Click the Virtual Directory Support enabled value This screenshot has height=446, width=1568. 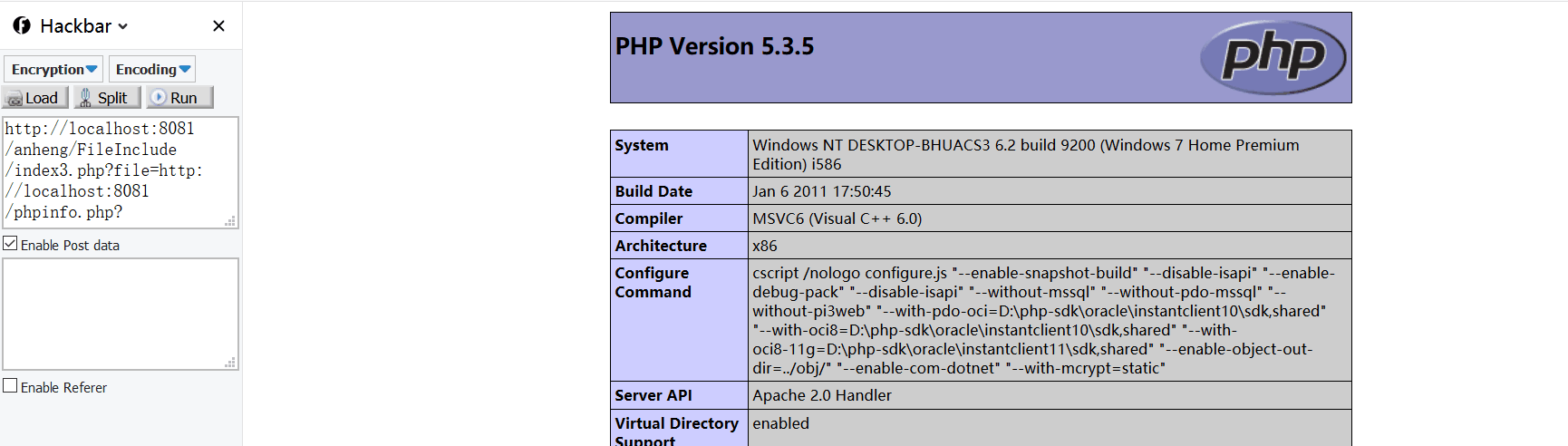pos(780,423)
